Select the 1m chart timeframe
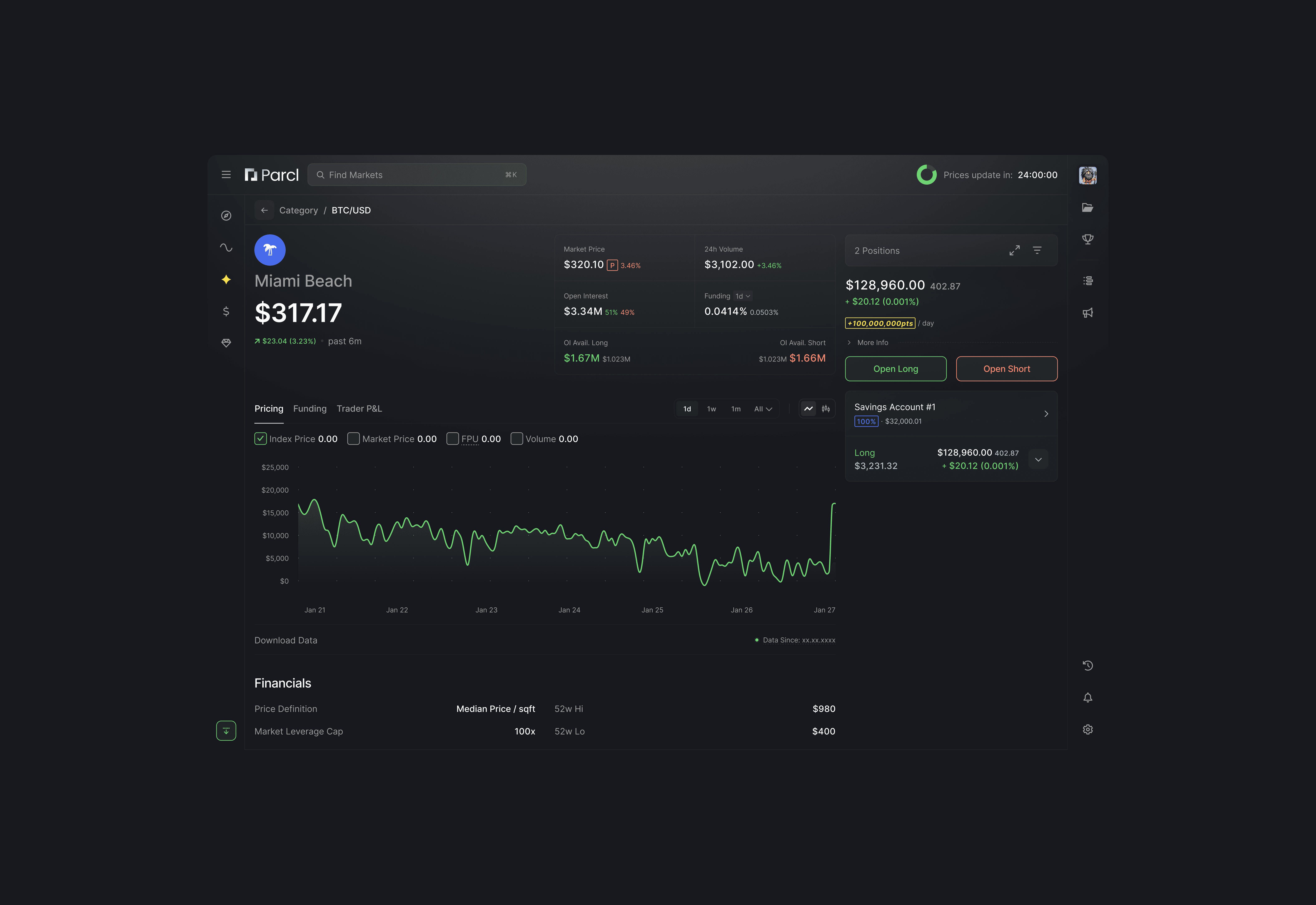The image size is (1316, 905). pos(736,409)
